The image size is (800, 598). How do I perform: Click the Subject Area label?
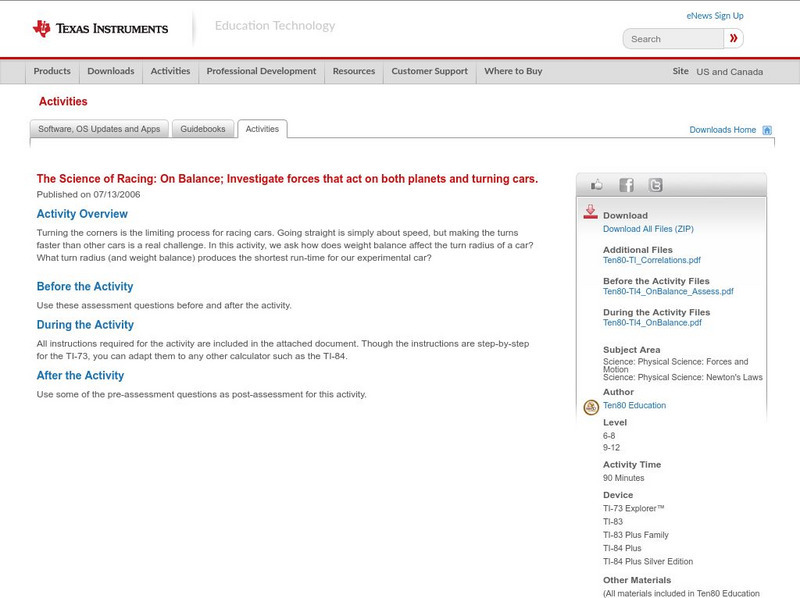pos(632,350)
